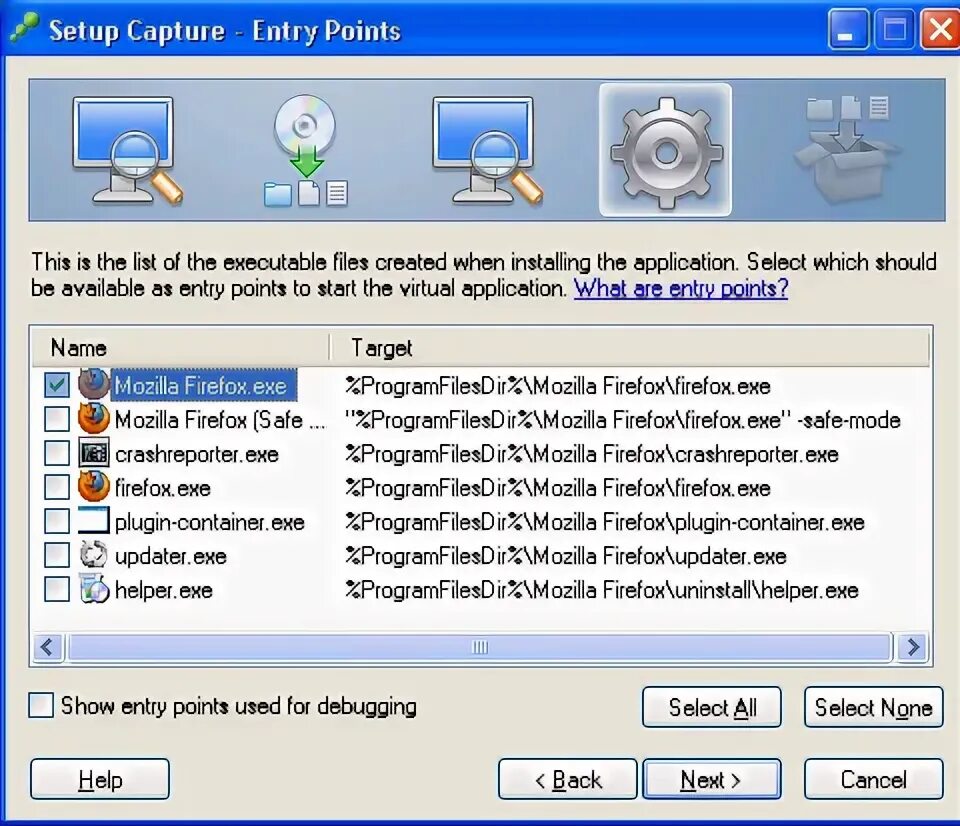Go Back to the previous step
This screenshot has width=960, height=826.
click(x=568, y=779)
